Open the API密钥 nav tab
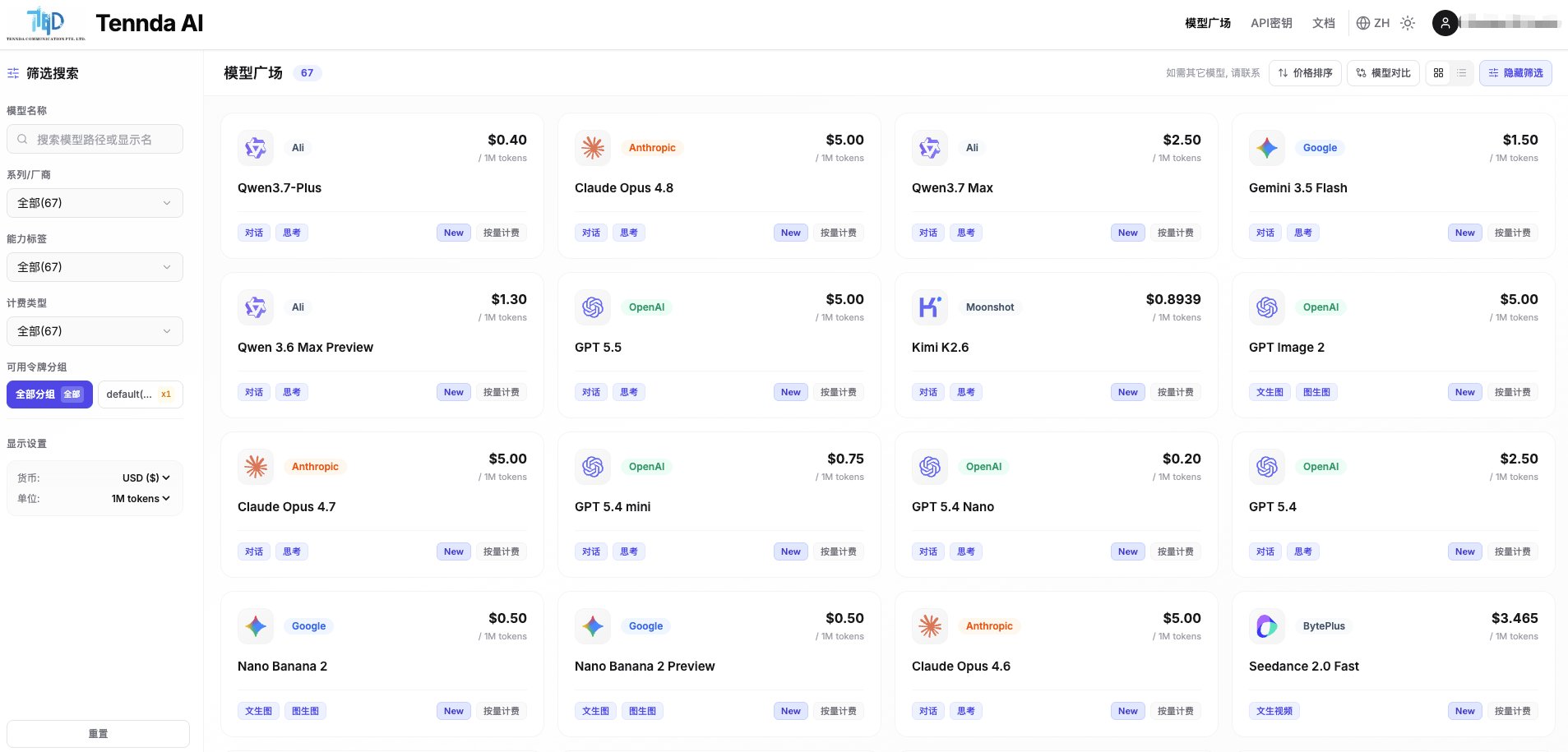 click(x=1271, y=23)
